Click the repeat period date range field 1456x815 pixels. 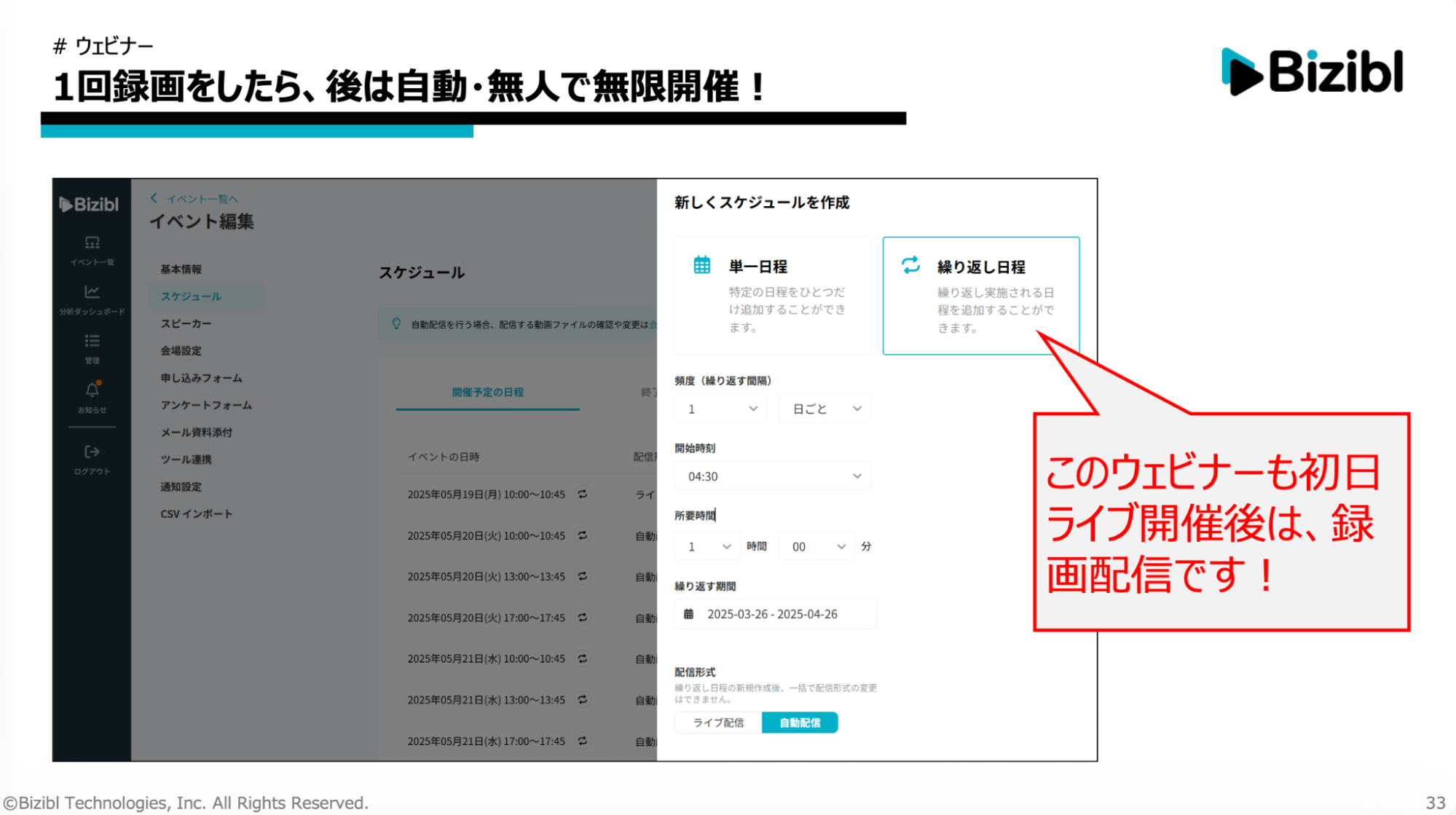tap(775, 614)
